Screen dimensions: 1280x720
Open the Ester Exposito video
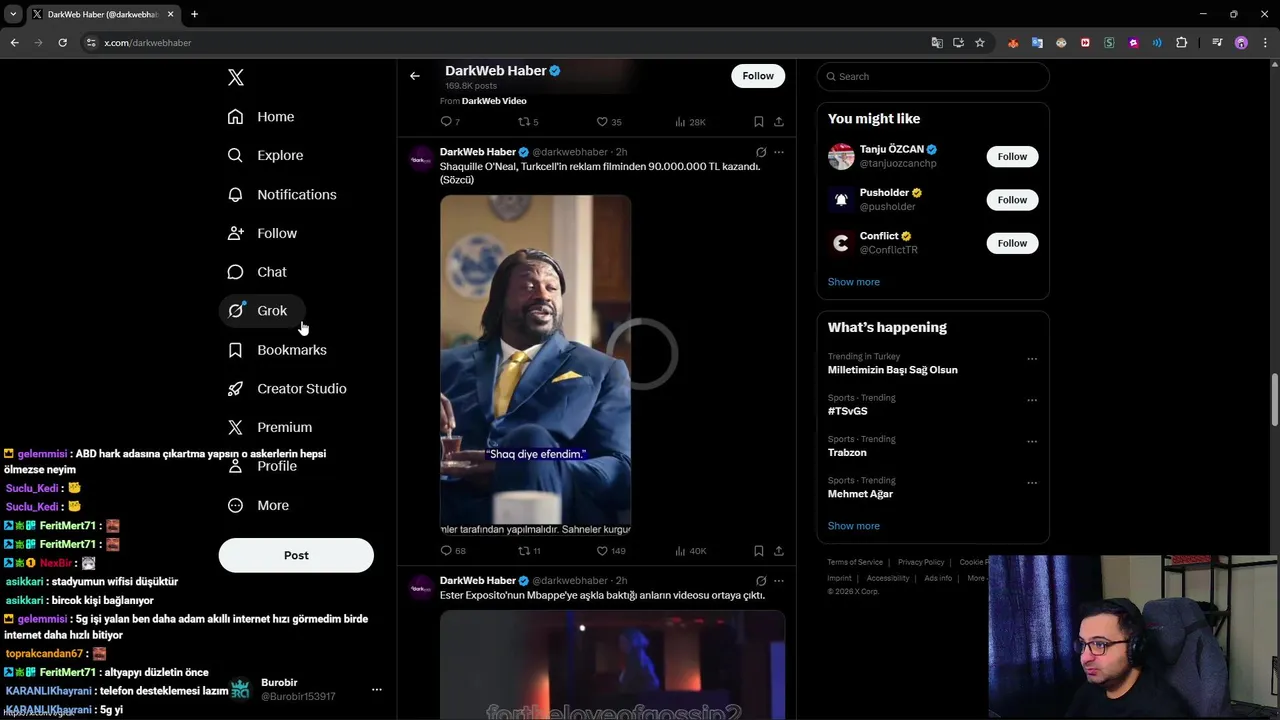612,665
